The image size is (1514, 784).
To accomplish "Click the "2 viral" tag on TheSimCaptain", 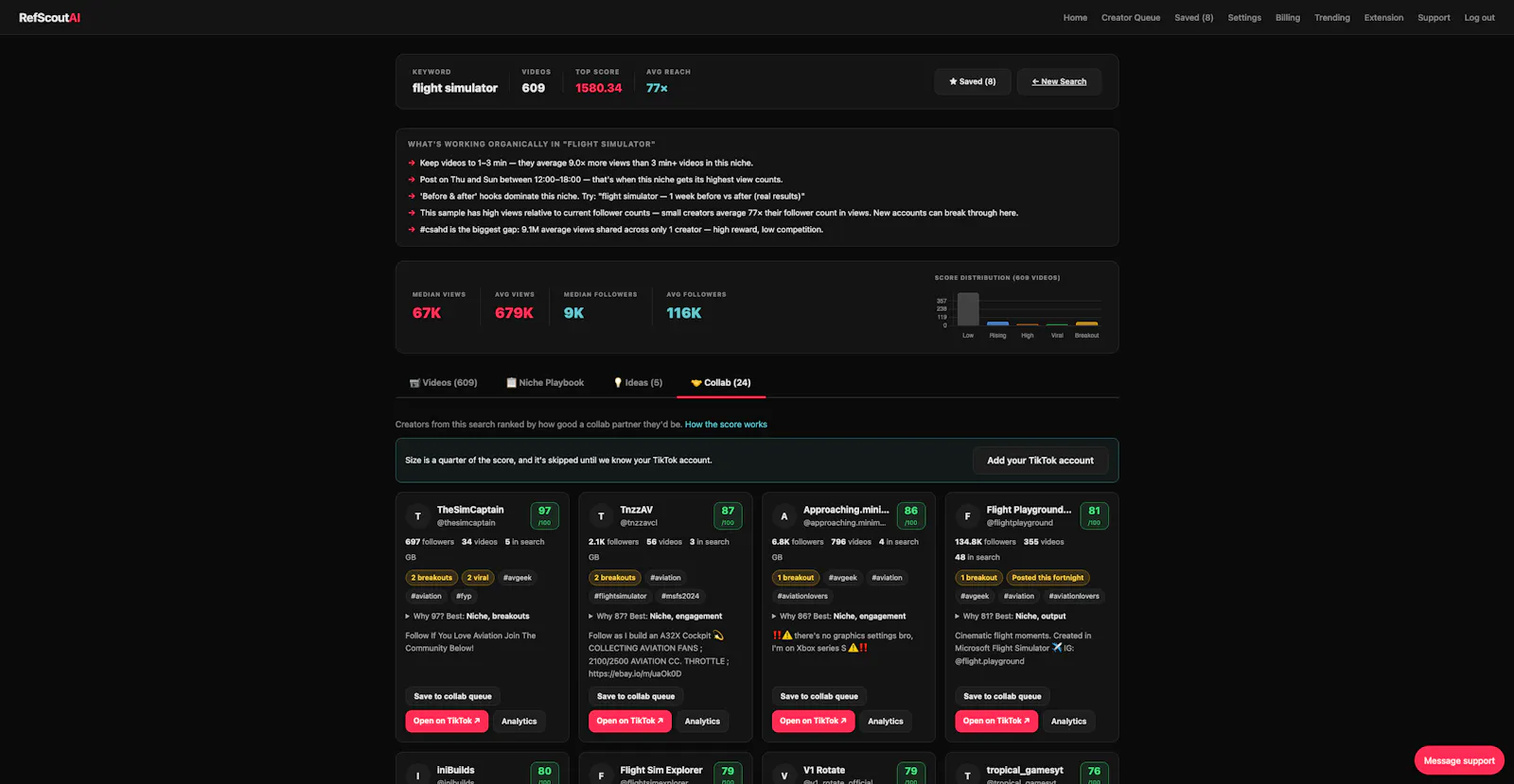I will coord(478,578).
